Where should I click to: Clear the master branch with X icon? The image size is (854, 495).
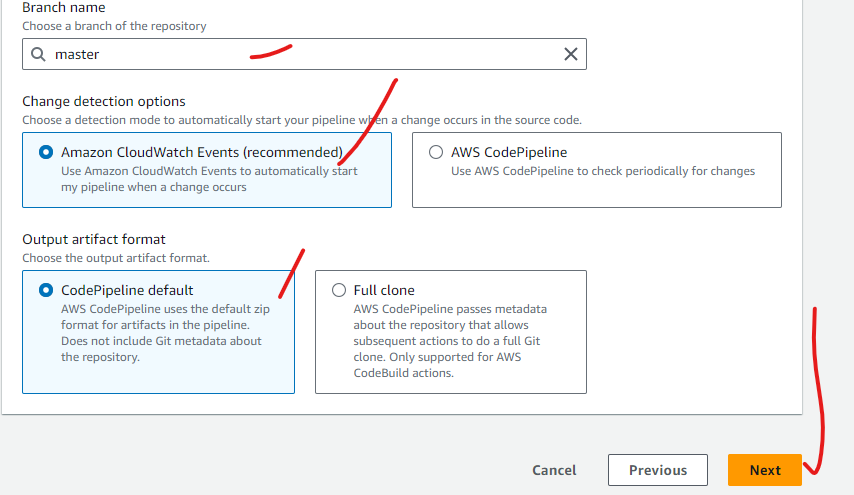pos(571,54)
